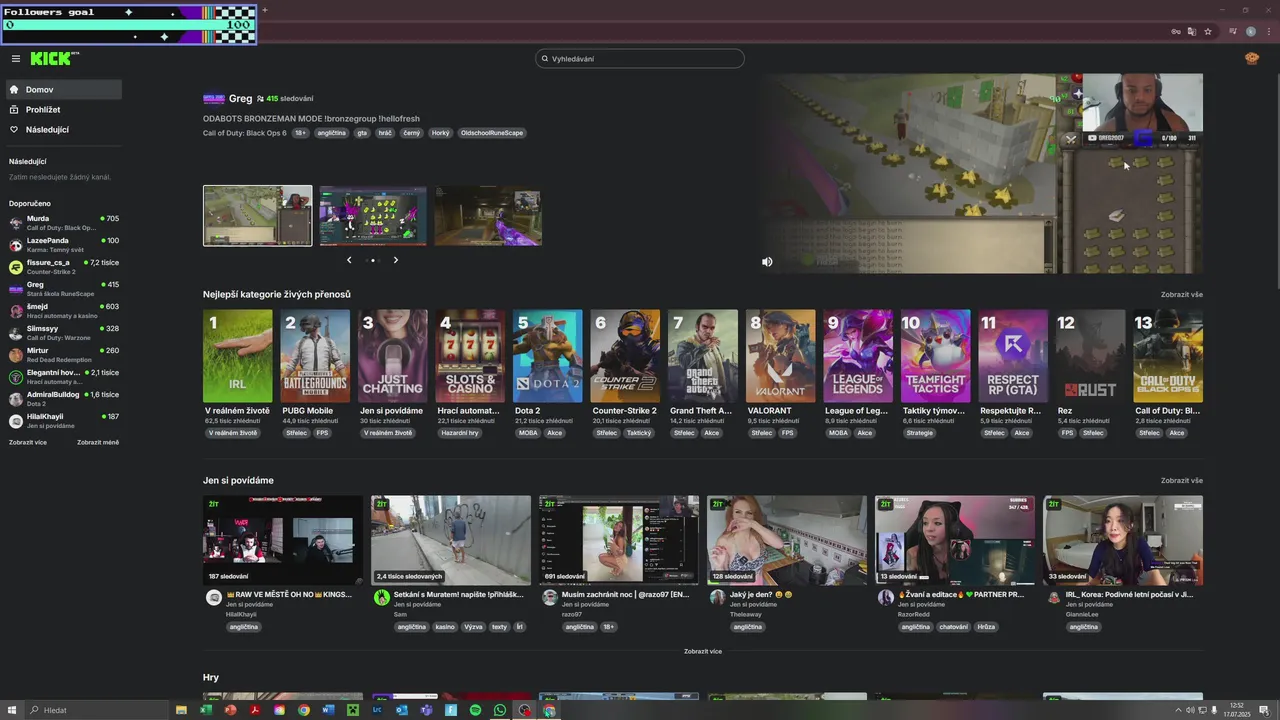Open the Slots & Casino category card
The image size is (1280, 720).
pyautogui.click(x=470, y=356)
